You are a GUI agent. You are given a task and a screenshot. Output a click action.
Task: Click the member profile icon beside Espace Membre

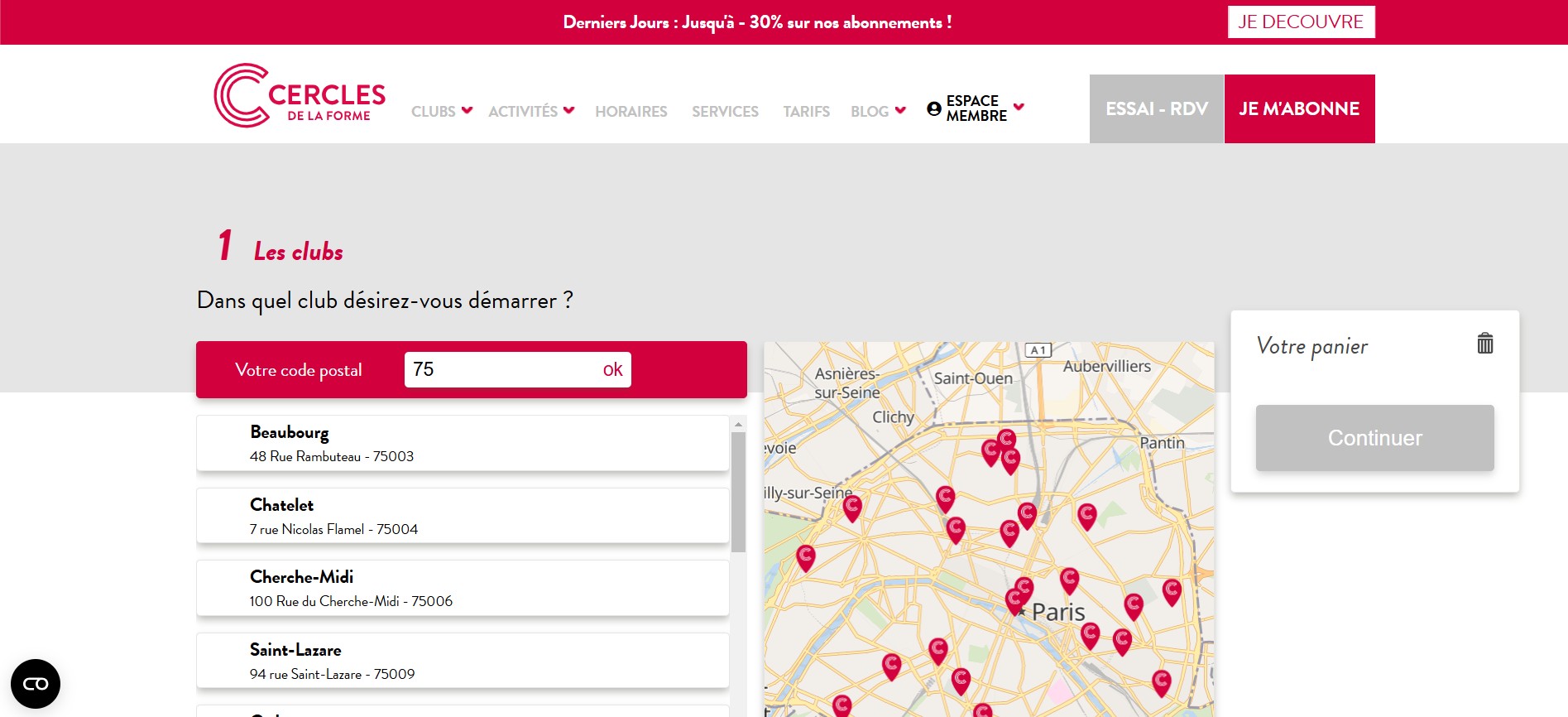point(934,108)
